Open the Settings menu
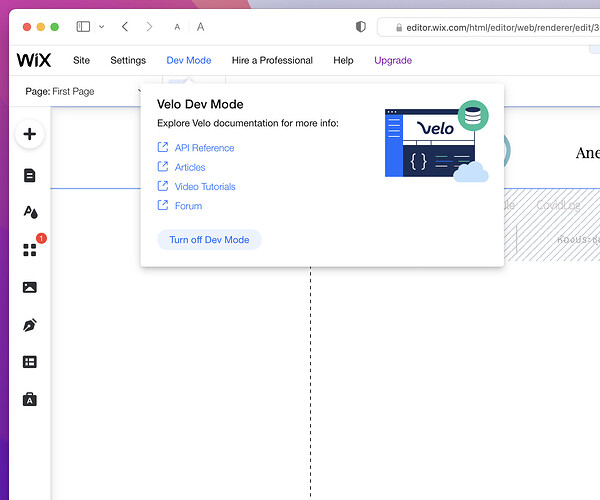This screenshot has height=500, width=600. (x=128, y=60)
